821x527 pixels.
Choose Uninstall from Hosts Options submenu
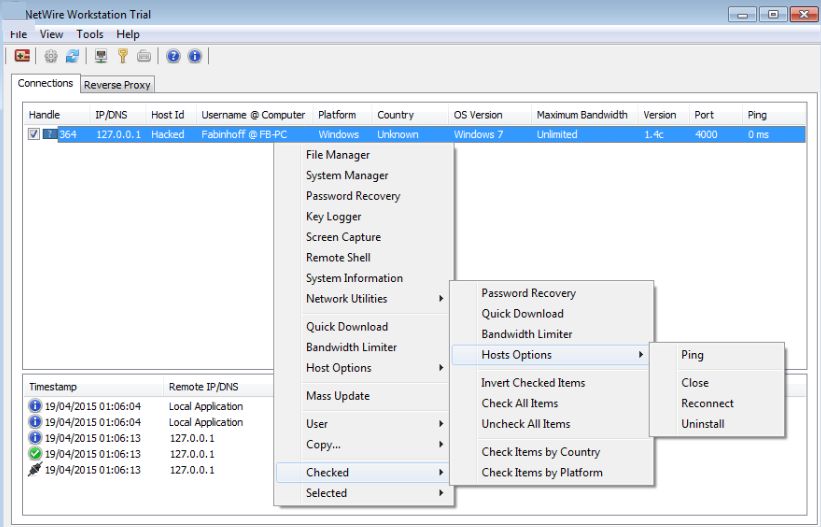click(x=703, y=424)
